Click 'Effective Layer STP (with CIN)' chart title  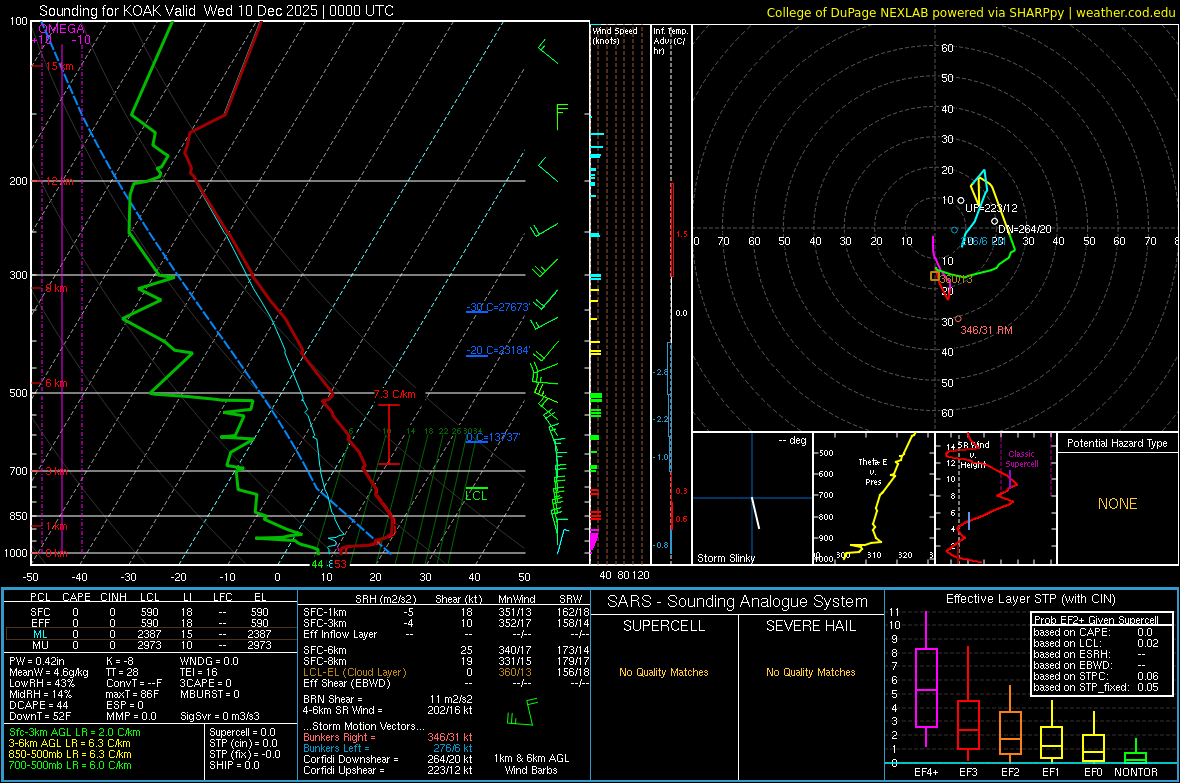1030,599
